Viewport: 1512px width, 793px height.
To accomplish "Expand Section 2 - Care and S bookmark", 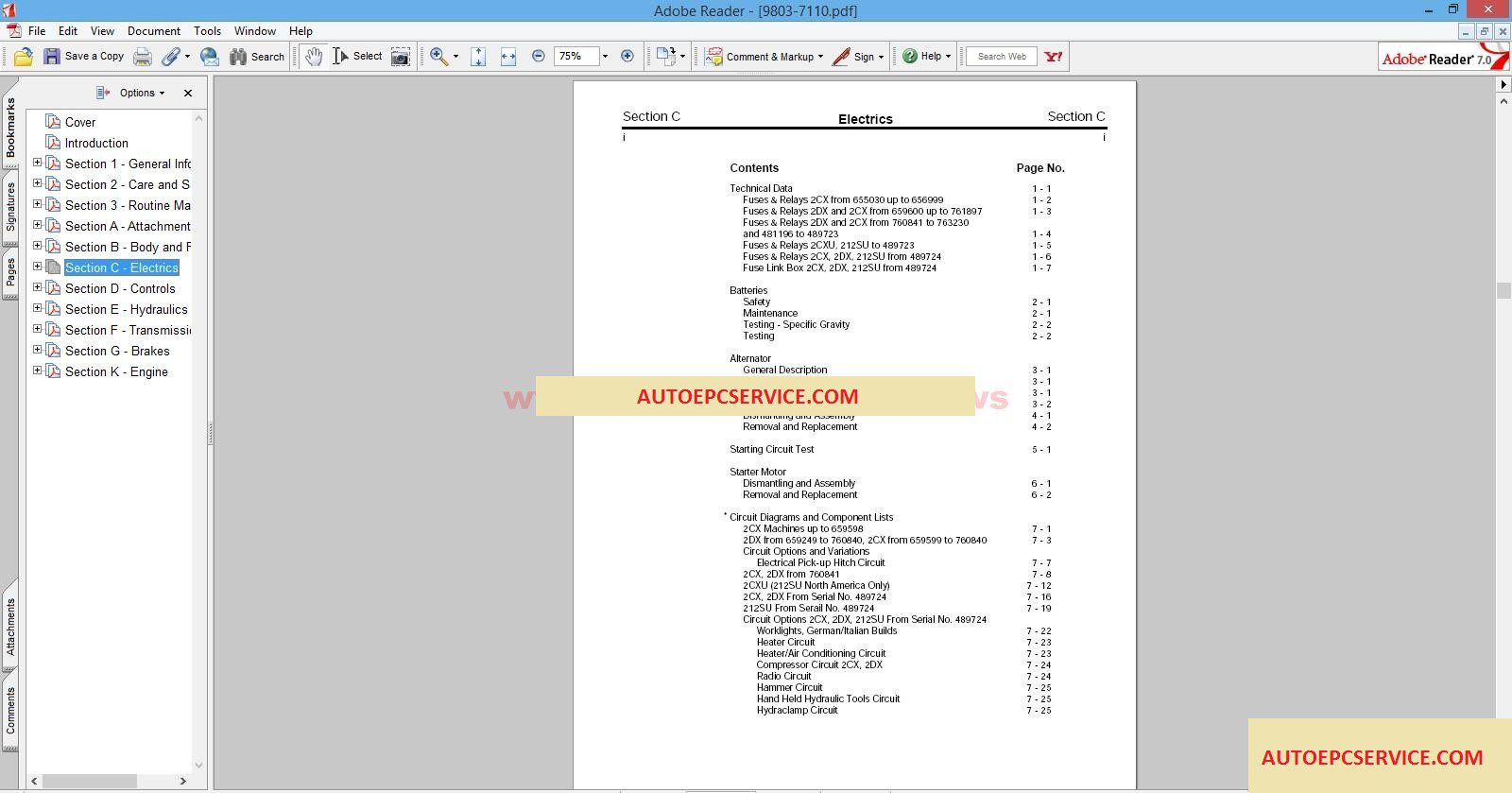I will [x=37, y=183].
